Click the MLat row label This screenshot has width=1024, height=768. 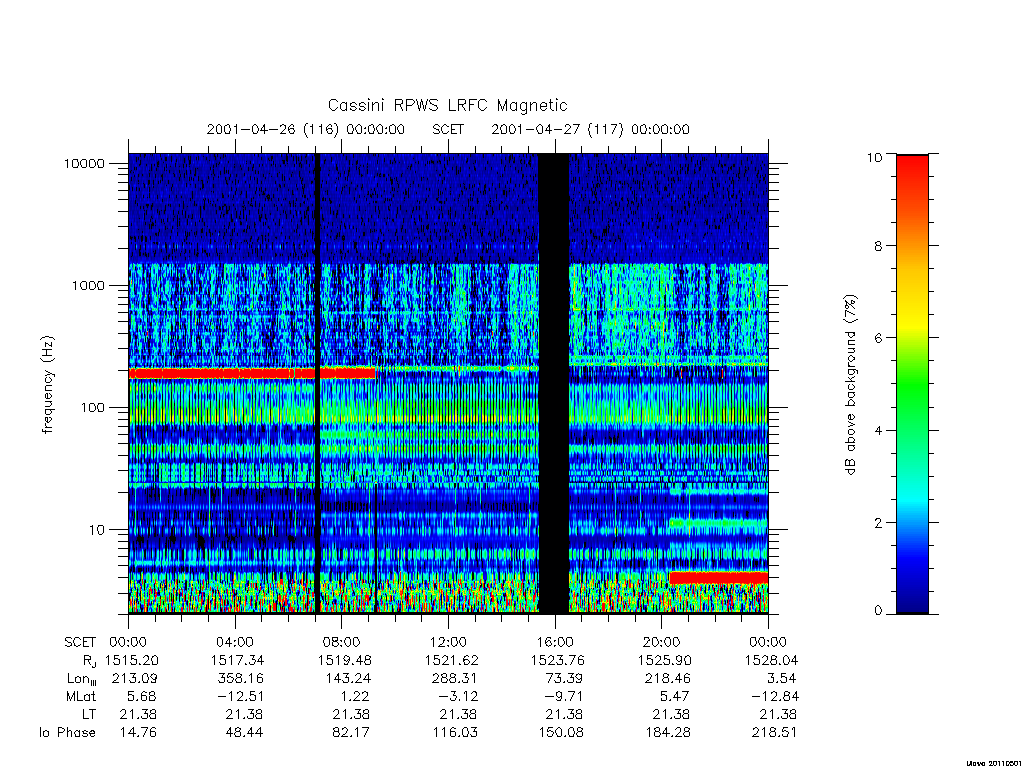tap(81, 697)
